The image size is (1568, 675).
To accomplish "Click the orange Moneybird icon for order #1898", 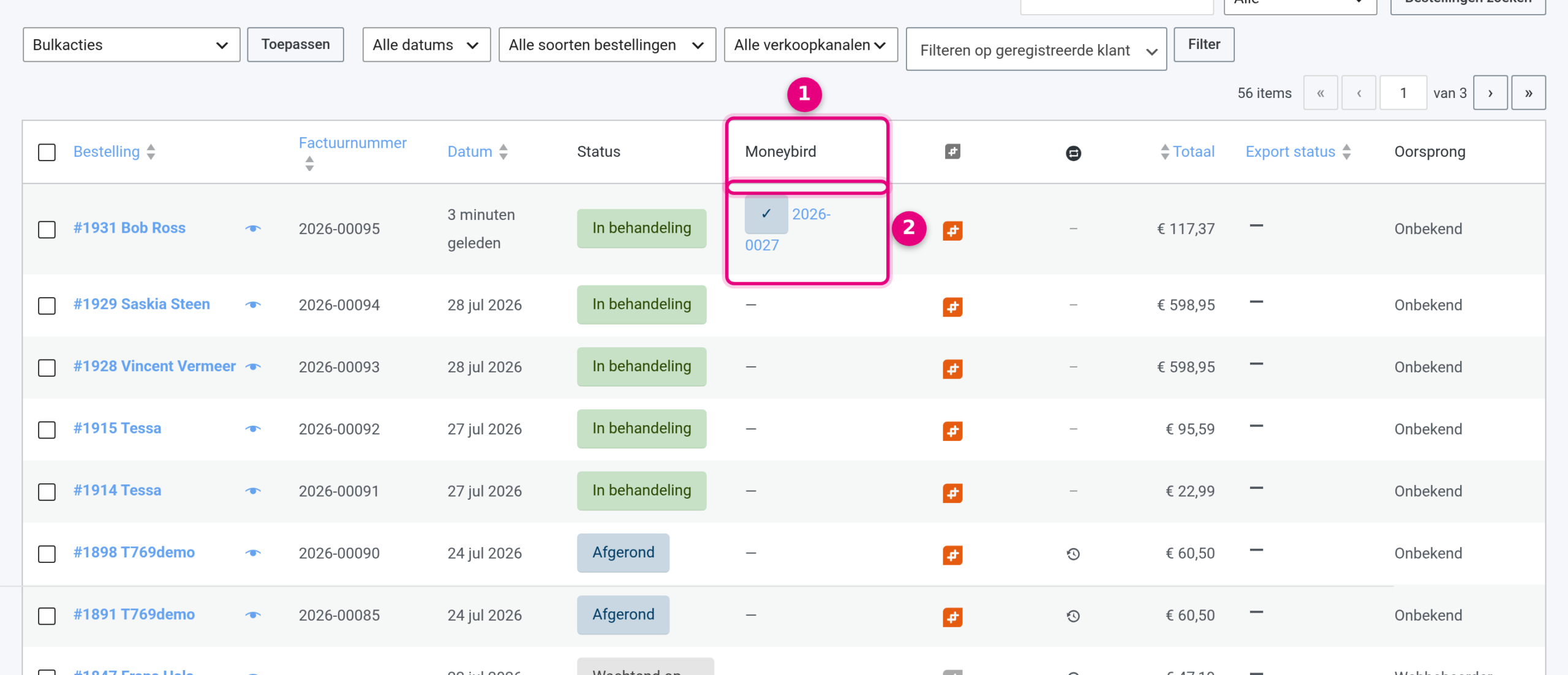I will tap(952, 555).
